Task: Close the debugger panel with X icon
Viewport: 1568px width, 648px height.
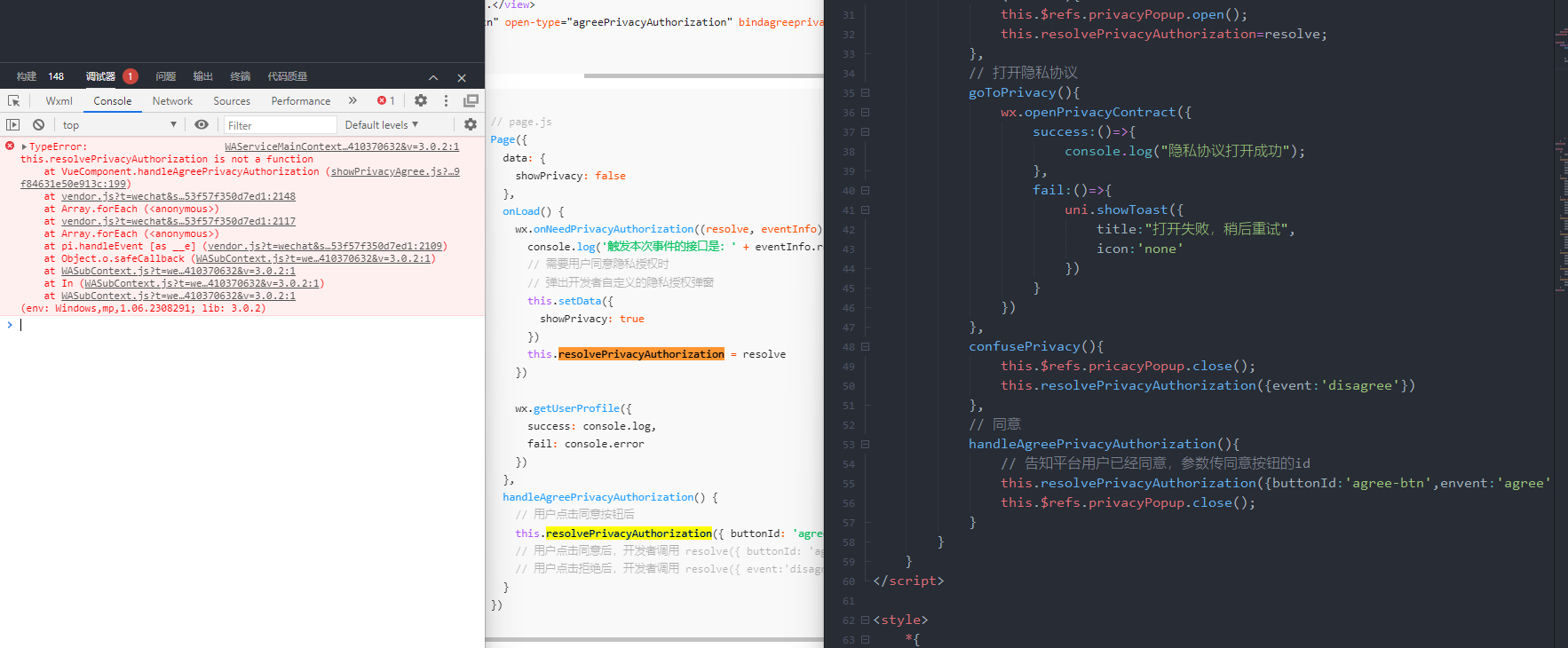Action: point(462,78)
